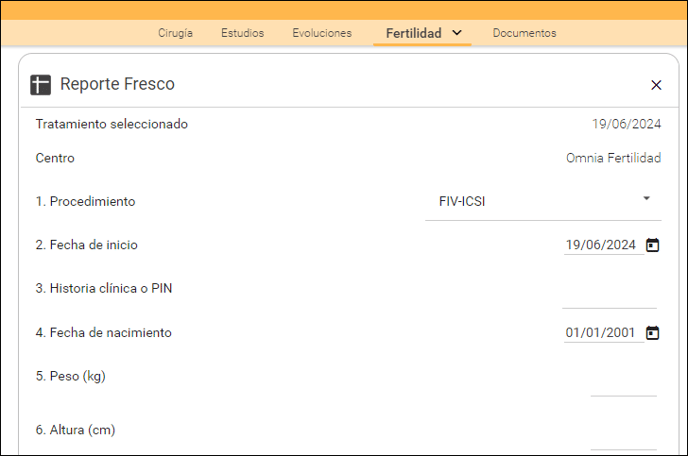Click the Peso (kg) input field
The height and width of the screenshot is (456, 688).
click(x=624, y=385)
